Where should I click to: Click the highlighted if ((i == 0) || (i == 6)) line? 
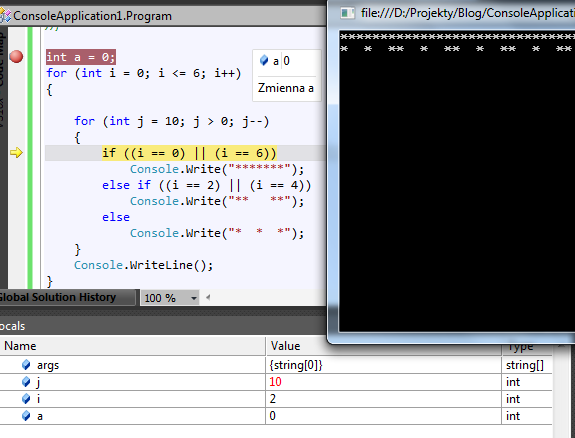pos(189,153)
